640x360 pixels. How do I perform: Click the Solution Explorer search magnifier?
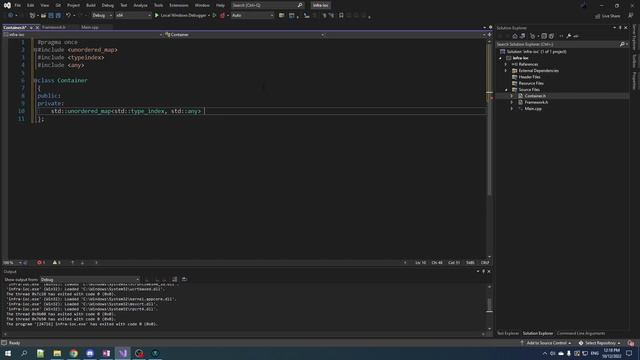tap(622, 44)
